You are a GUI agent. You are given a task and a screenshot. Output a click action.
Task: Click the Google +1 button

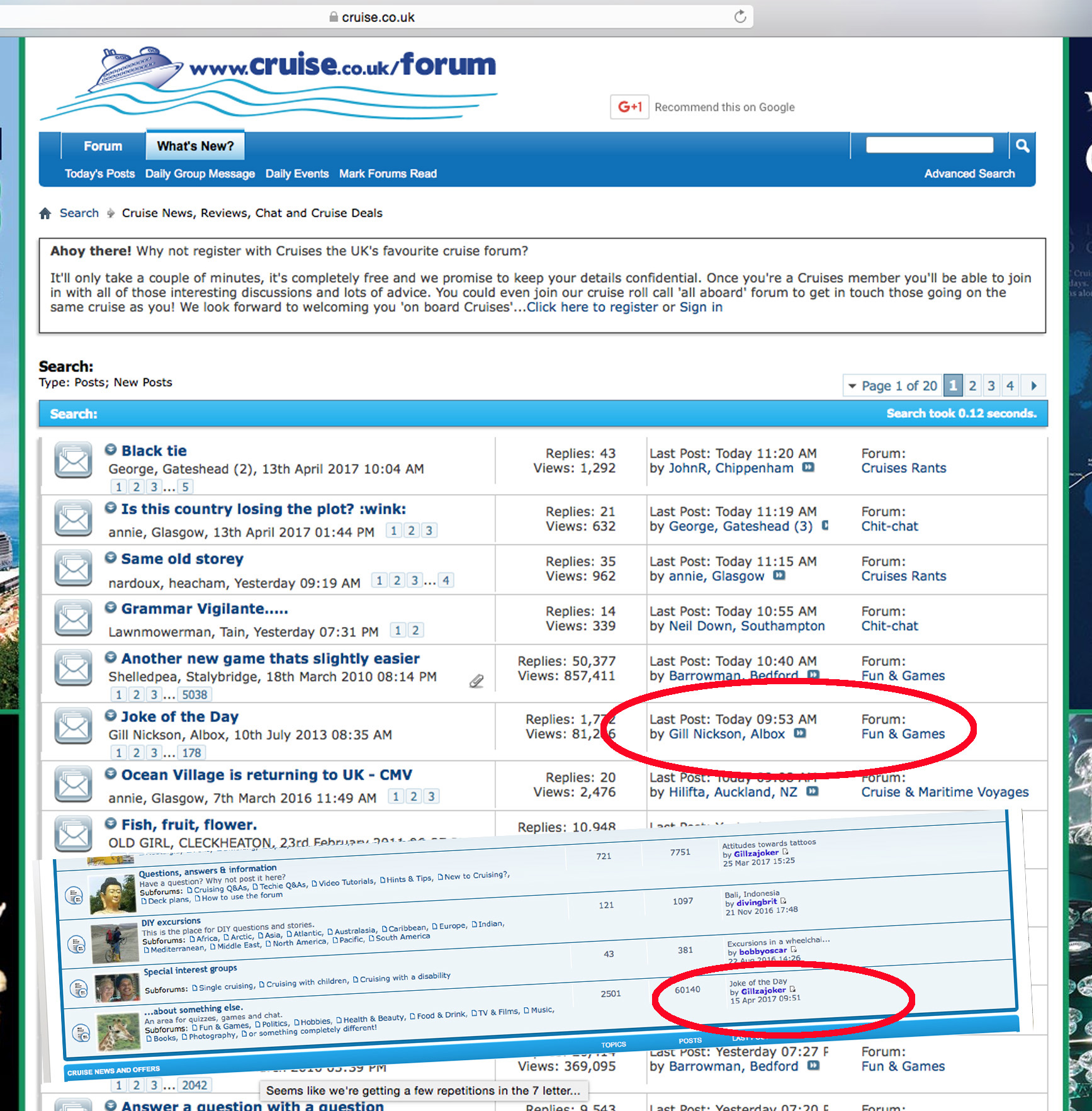(x=629, y=107)
